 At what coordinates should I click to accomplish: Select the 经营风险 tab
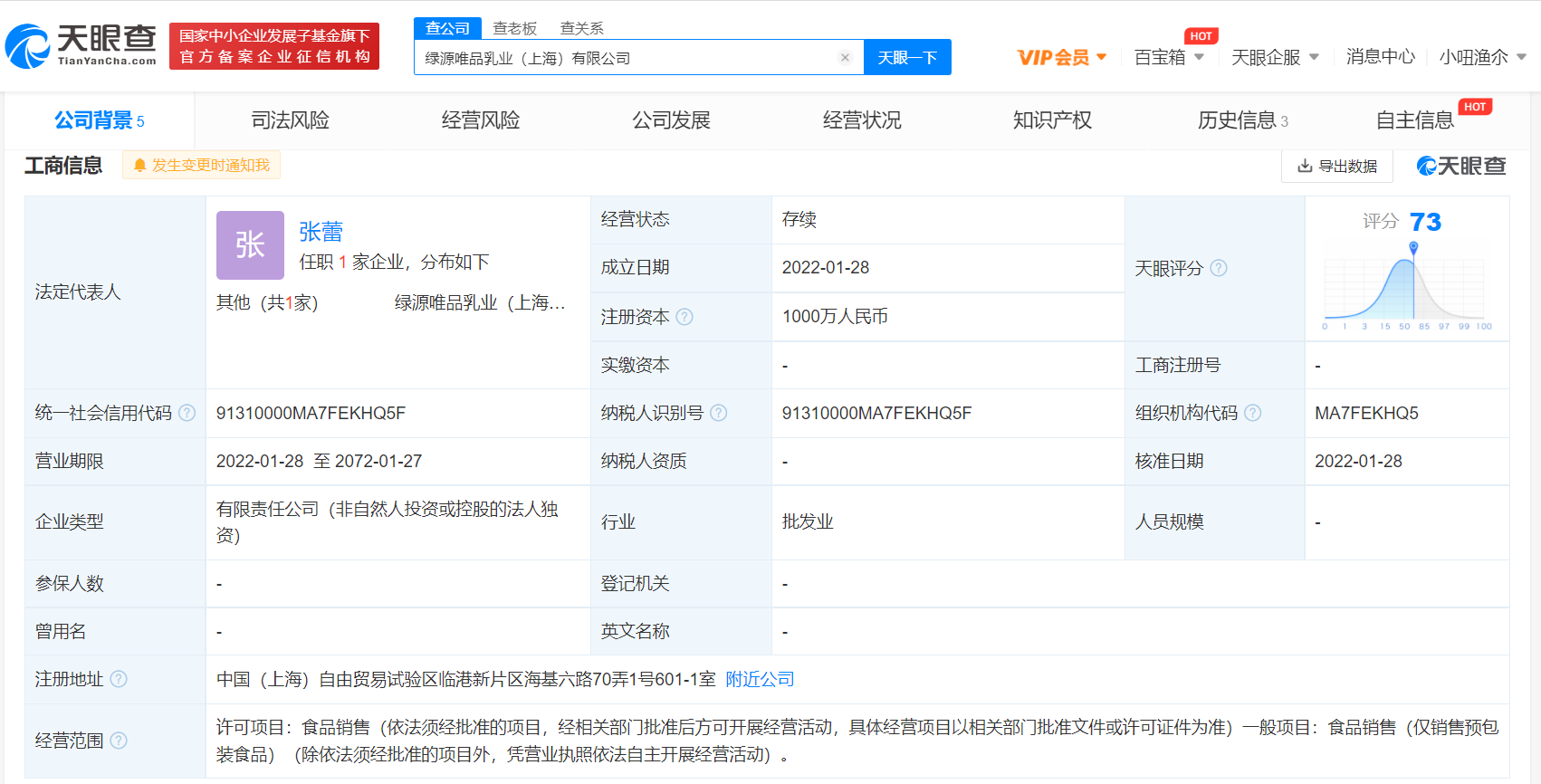(481, 120)
